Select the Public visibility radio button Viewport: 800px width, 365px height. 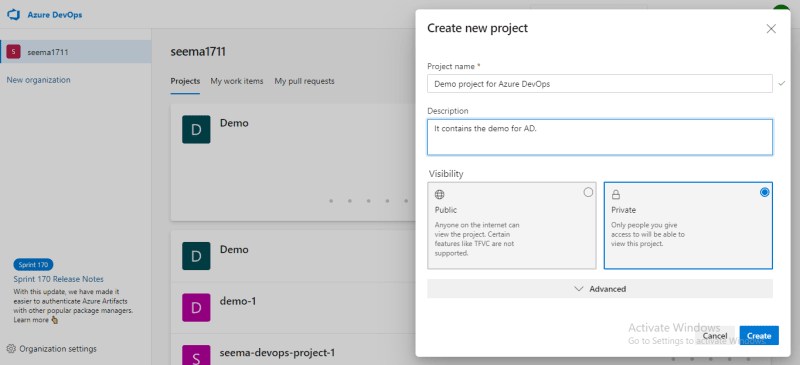point(588,192)
